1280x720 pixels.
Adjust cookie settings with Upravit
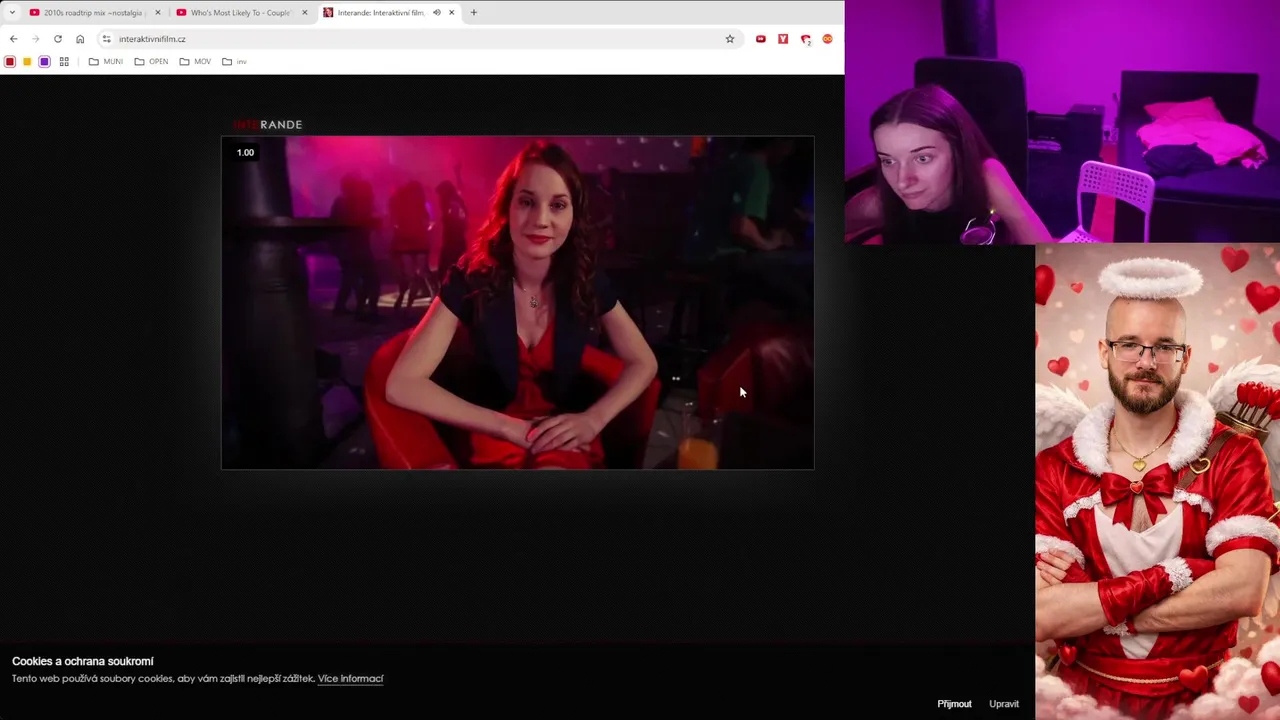click(x=1004, y=704)
